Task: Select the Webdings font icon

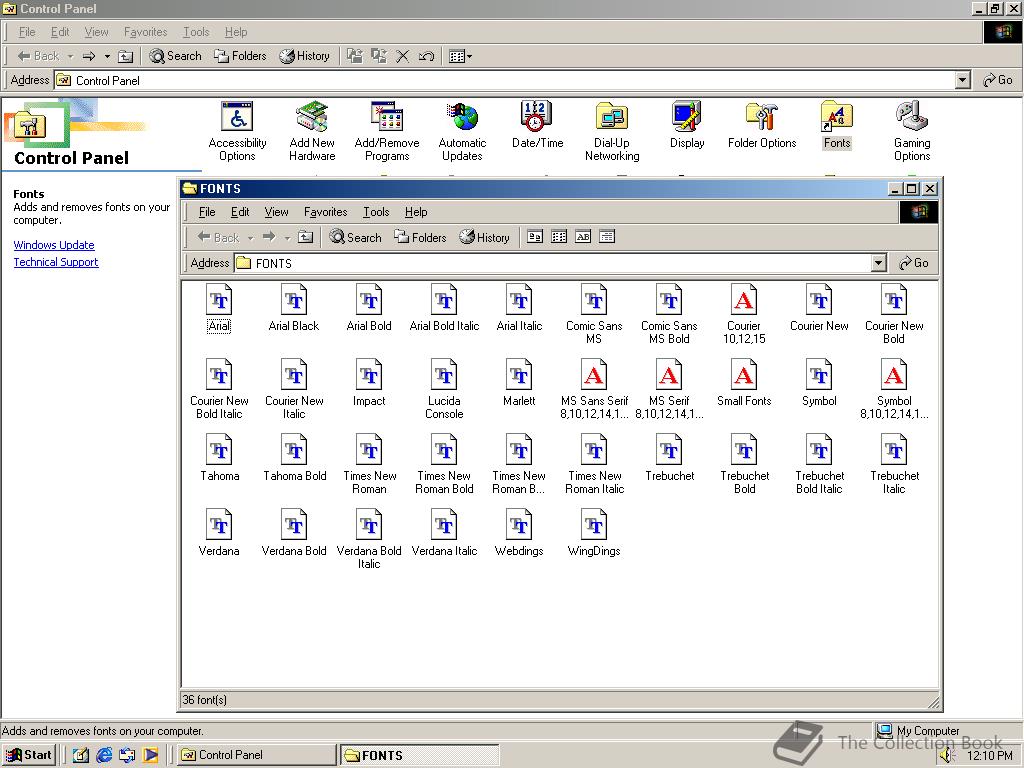Action: click(519, 526)
